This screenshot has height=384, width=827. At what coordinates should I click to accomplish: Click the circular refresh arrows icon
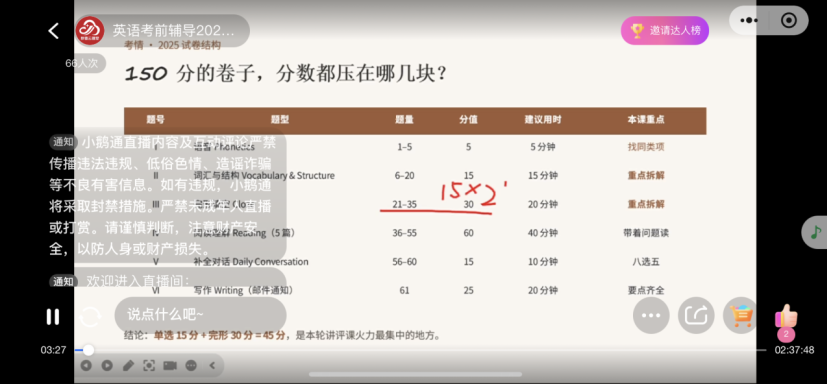[90, 317]
